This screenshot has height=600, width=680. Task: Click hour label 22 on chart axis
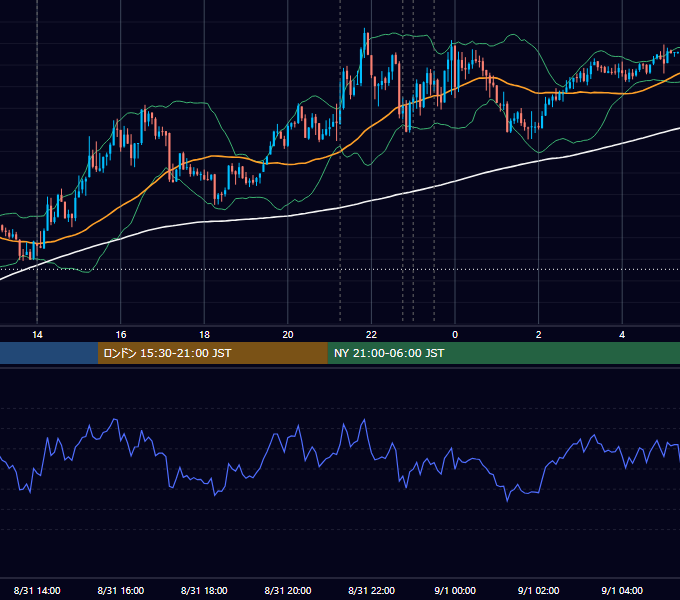(372, 335)
